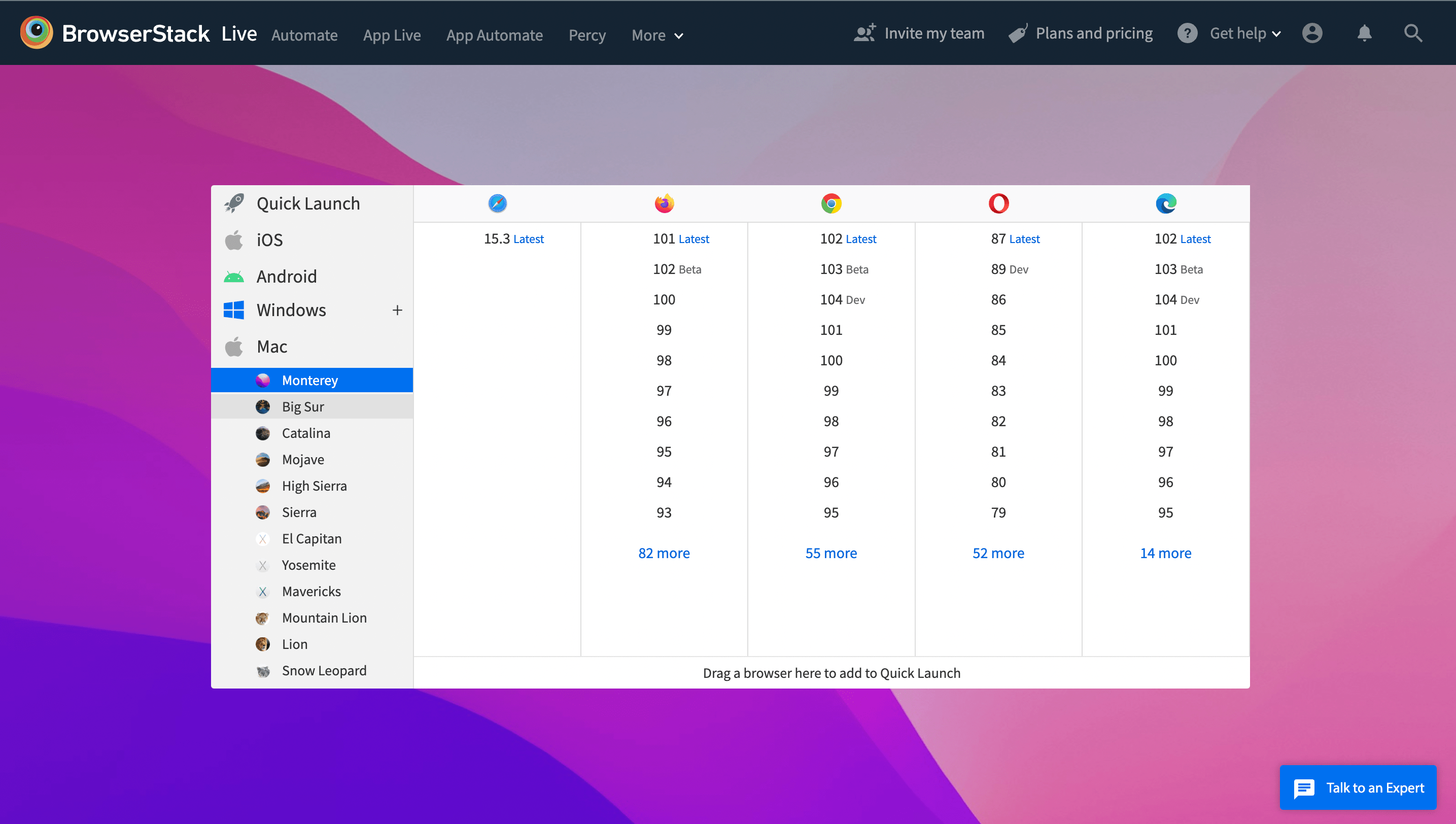Image resolution: width=1456 pixels, height=824 pixels.
Task: Select Big Sur from the Mac list
Action: pos(303,406)
